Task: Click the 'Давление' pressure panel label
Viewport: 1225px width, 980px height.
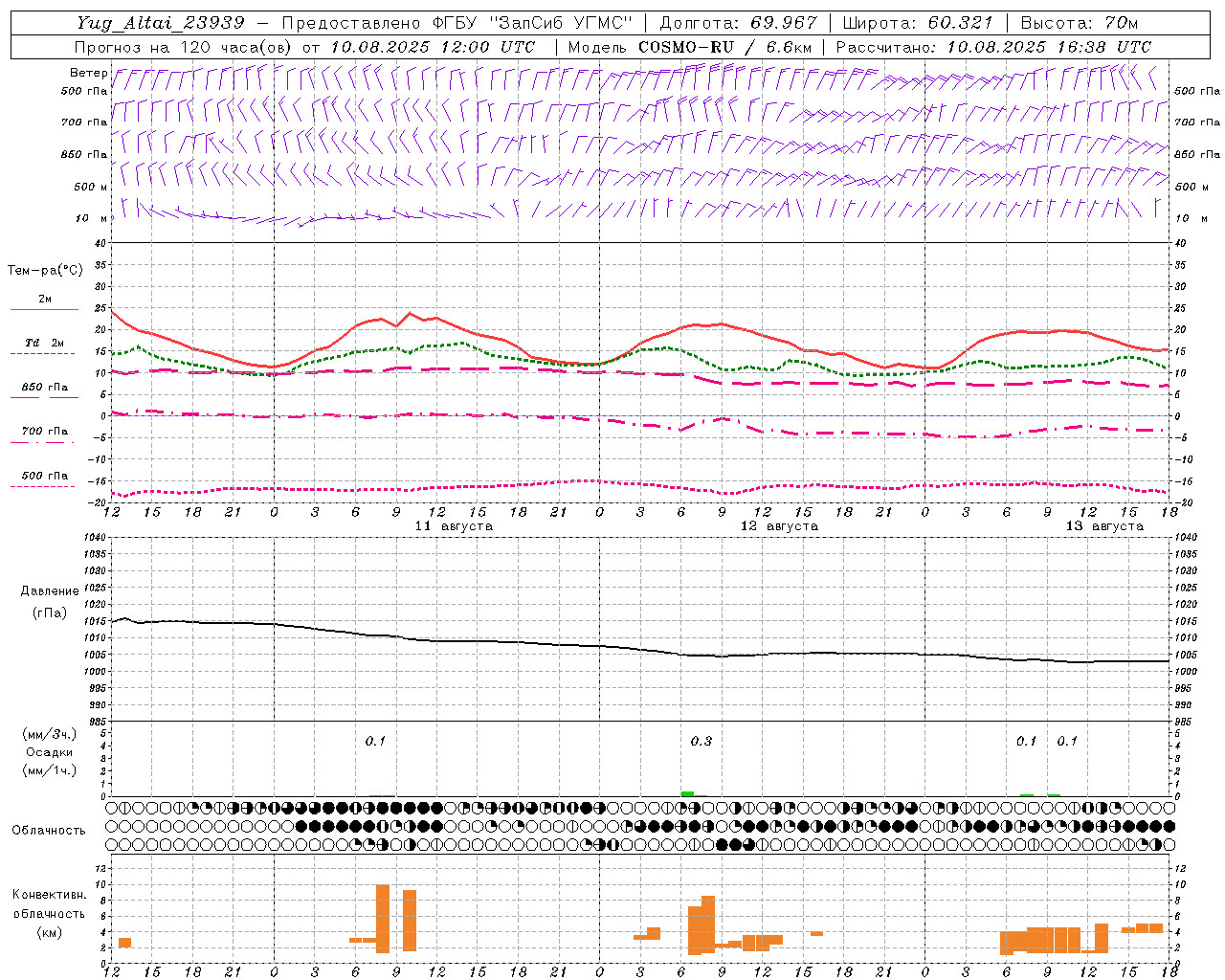Action: pyautogui.click(x=49, y=591)
